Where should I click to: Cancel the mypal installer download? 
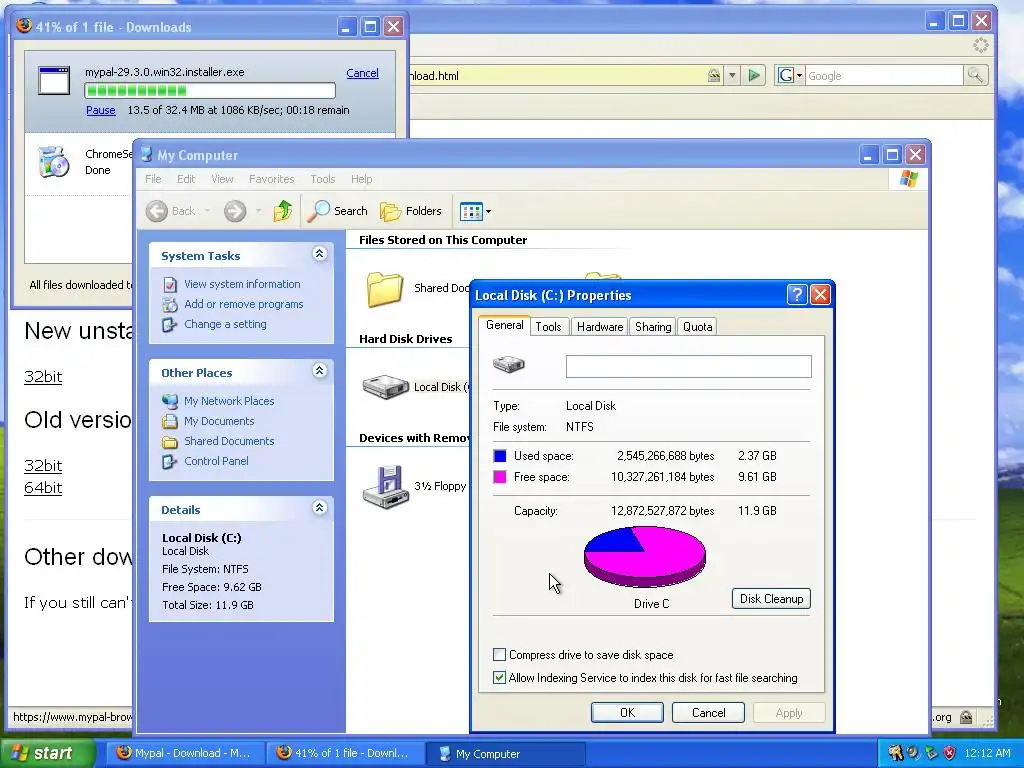(x=362, y=73)
